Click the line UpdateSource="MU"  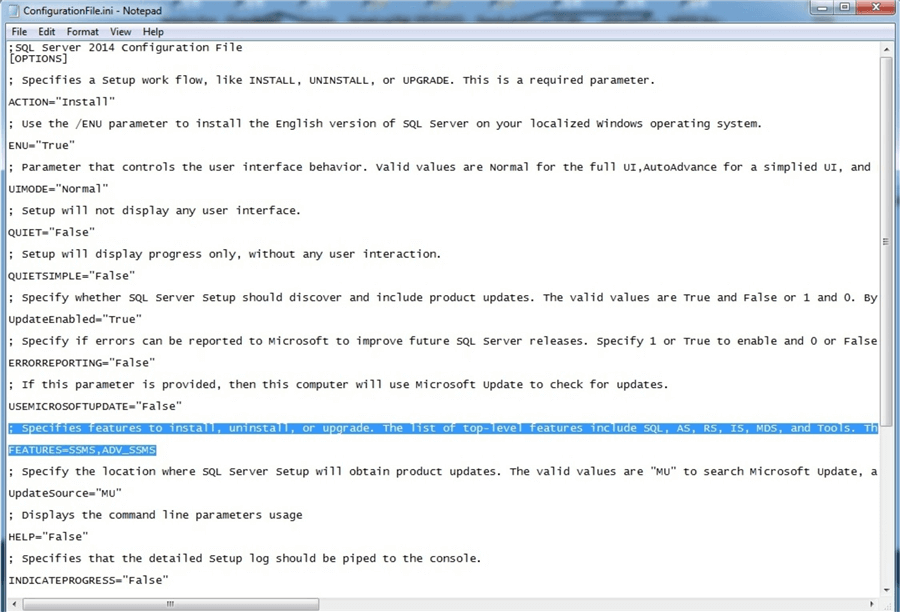coord(65,493)
